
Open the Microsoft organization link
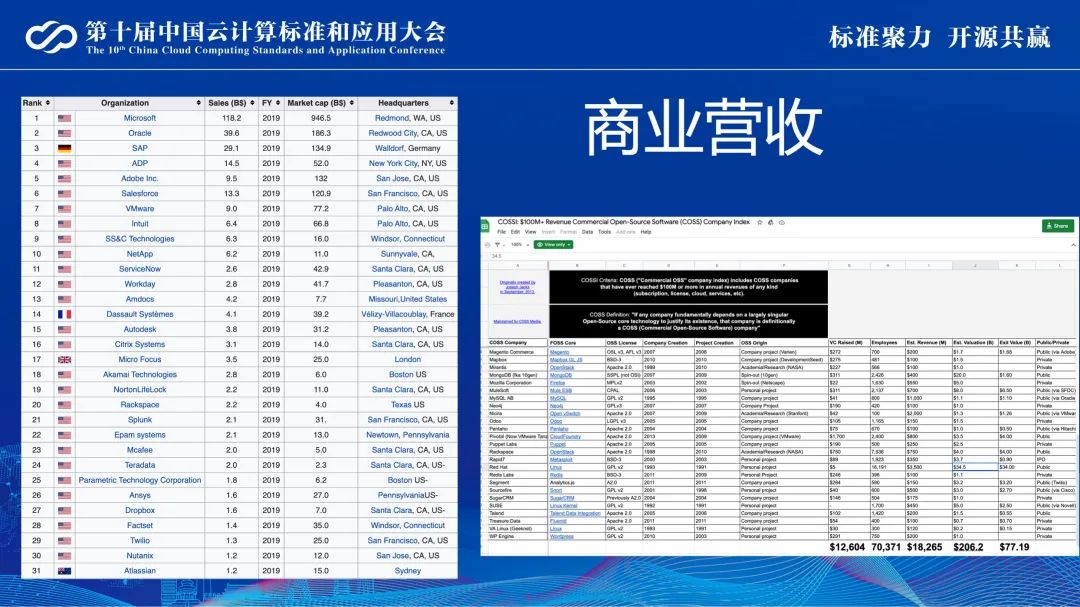pyautogui.click(x=140, y=118)
